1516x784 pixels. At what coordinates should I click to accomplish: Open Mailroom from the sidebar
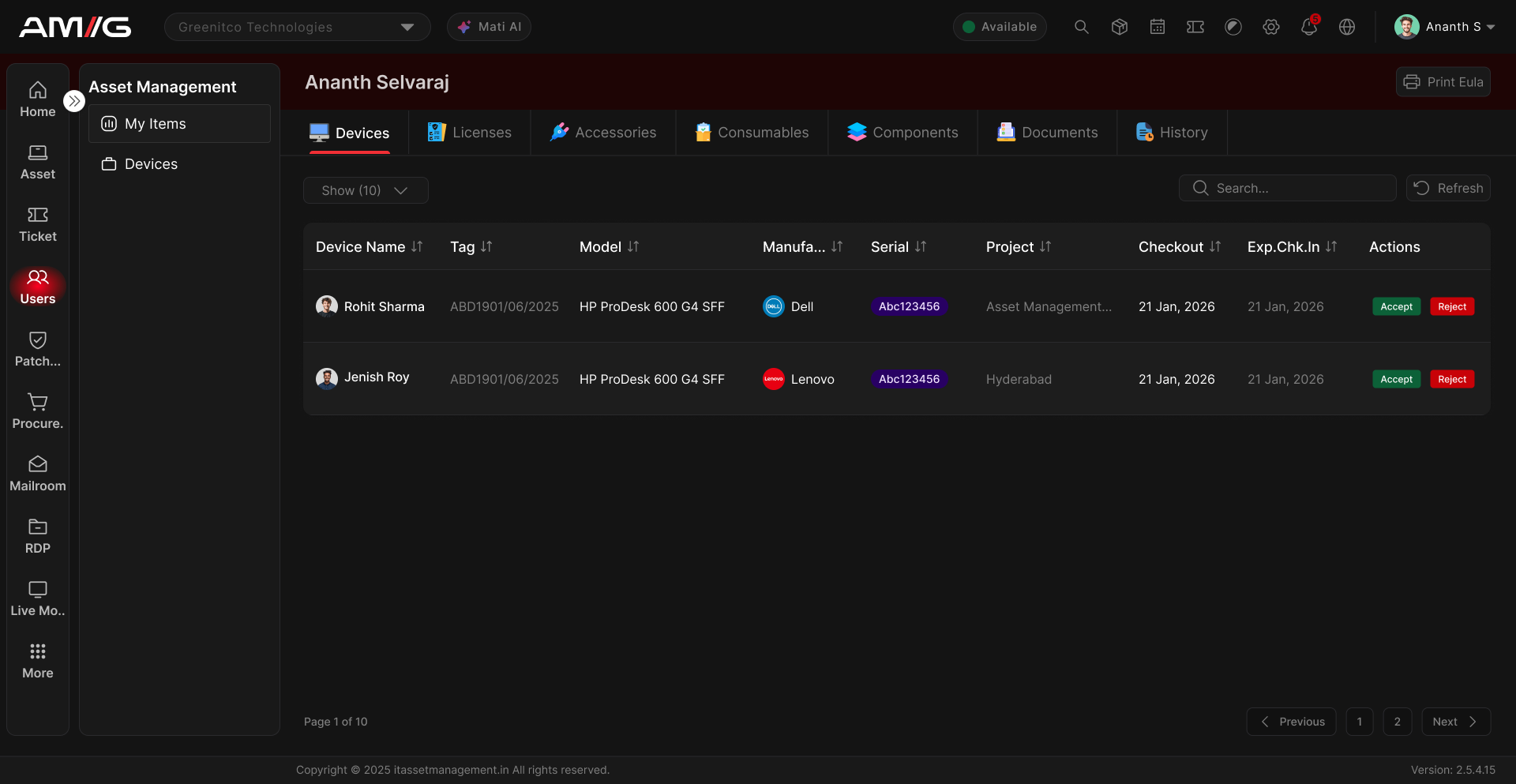[38, 474]
